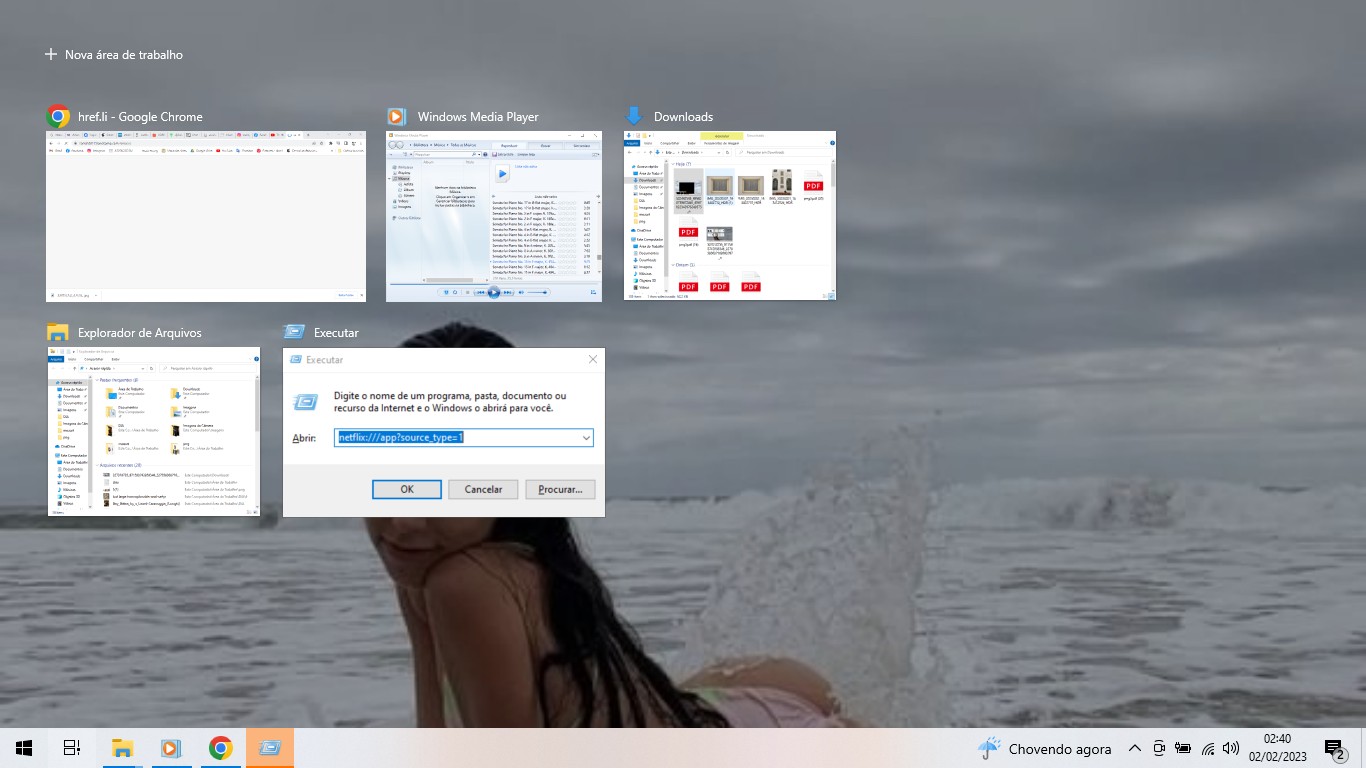
Task: Click the 'Procurar...' button in Executar
Action: pos(560,489)
